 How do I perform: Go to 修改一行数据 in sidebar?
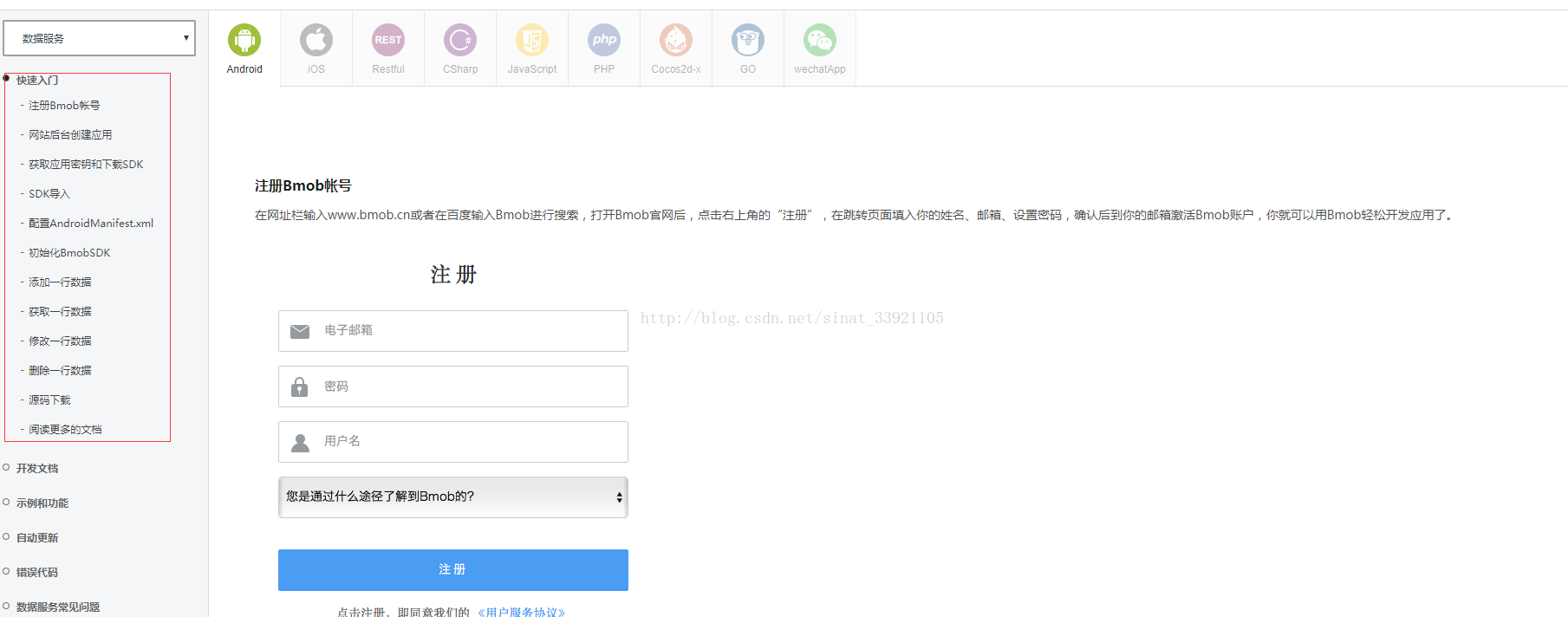60,341
